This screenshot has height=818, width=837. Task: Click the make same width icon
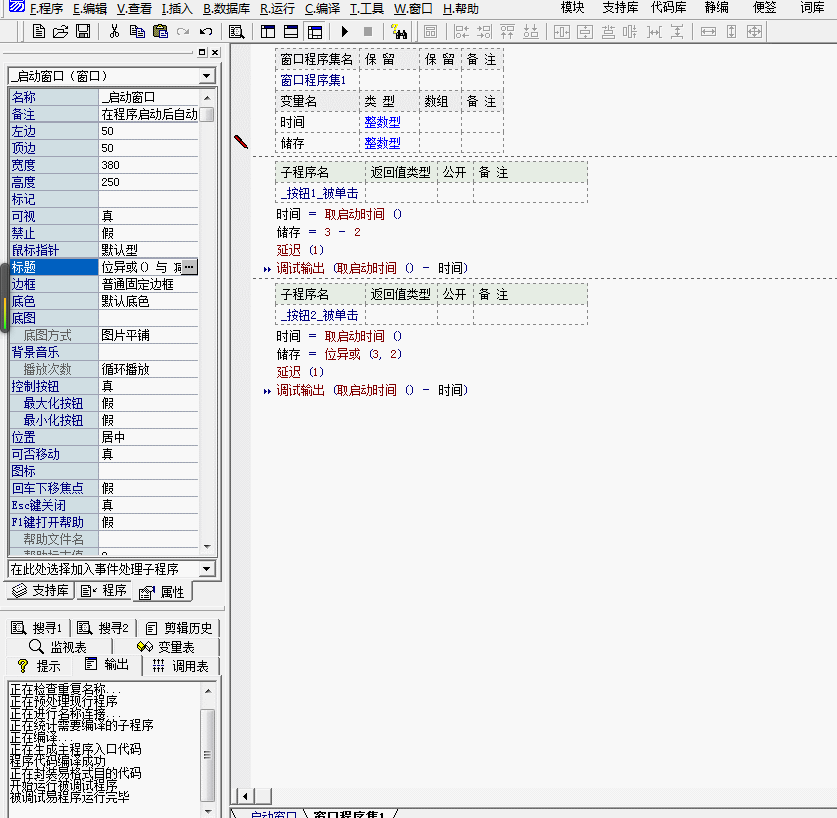[708, 32]
